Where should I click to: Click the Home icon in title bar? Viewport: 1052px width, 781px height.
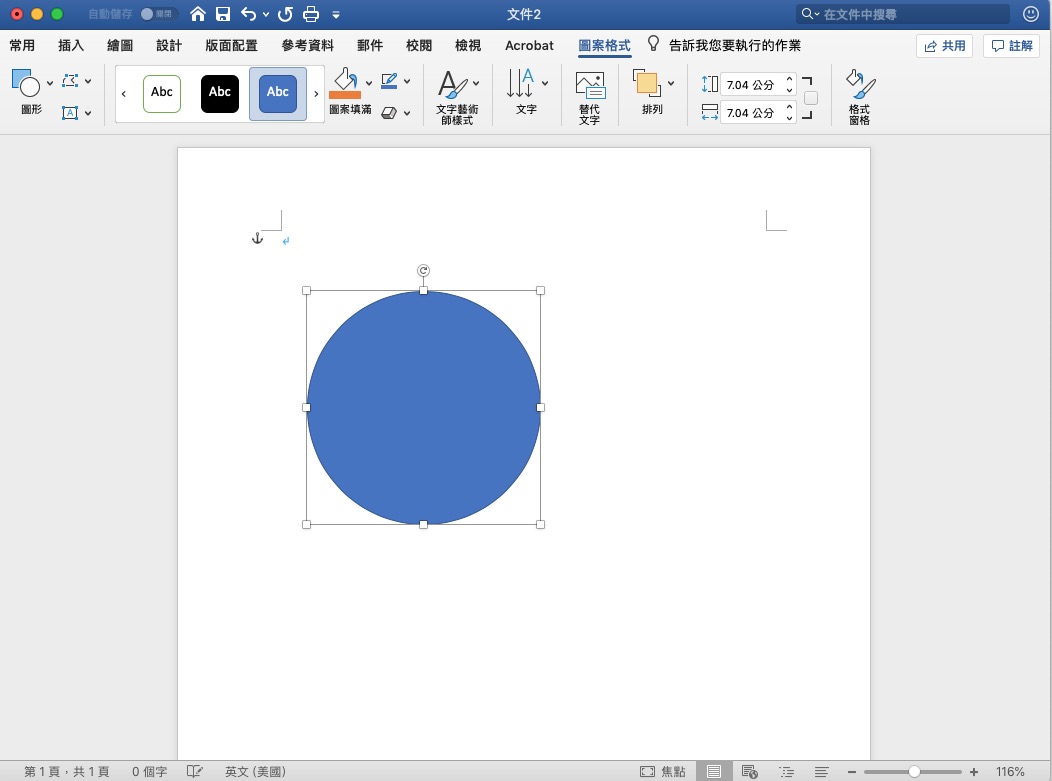(198, 14)
